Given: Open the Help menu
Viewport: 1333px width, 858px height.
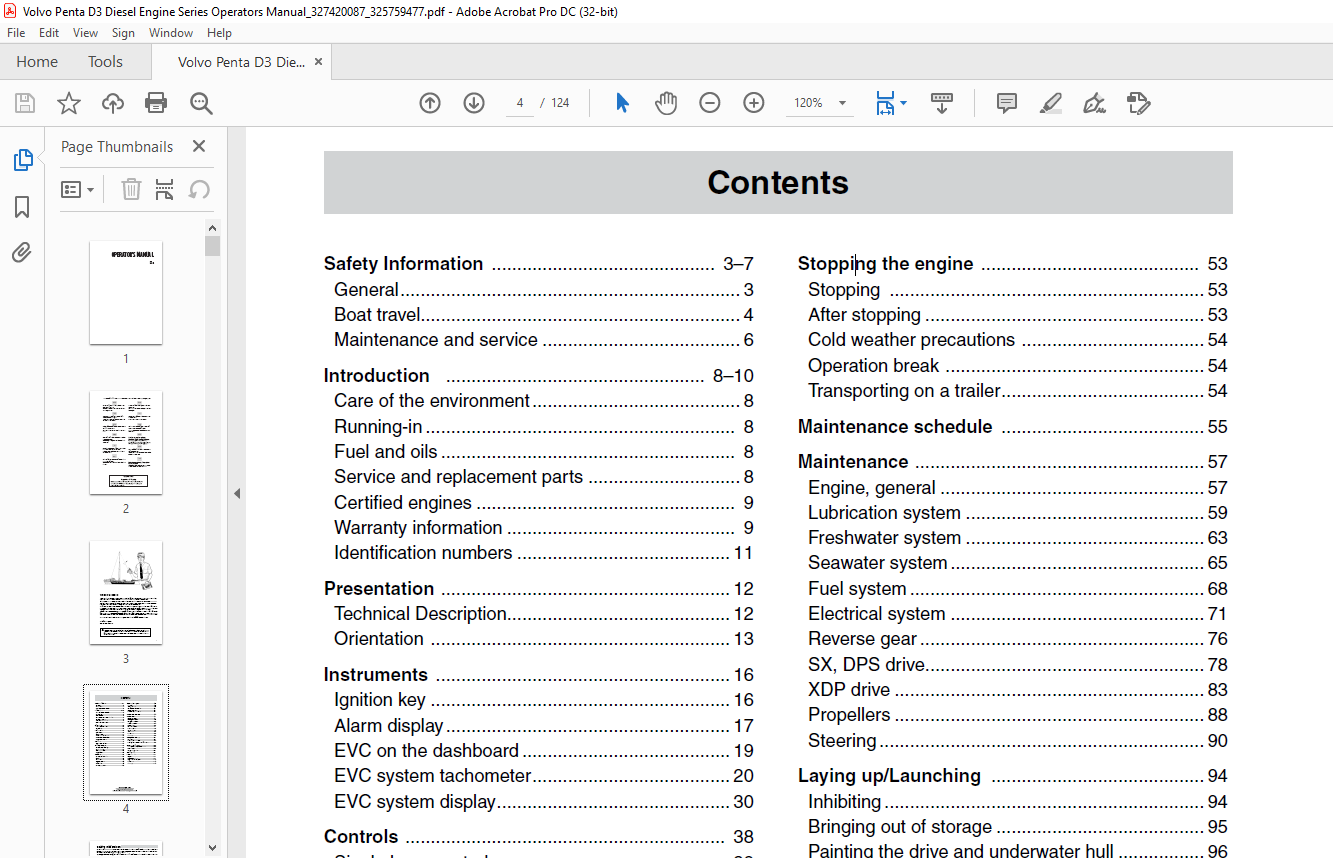Looking at the screenshot, I should coord(219,33).
